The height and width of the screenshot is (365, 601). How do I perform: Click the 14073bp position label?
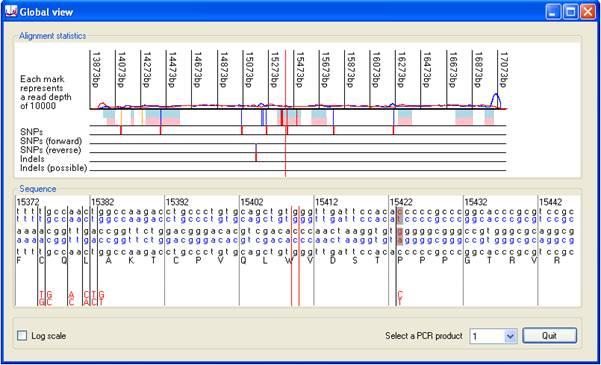click(x=121, y=70)
